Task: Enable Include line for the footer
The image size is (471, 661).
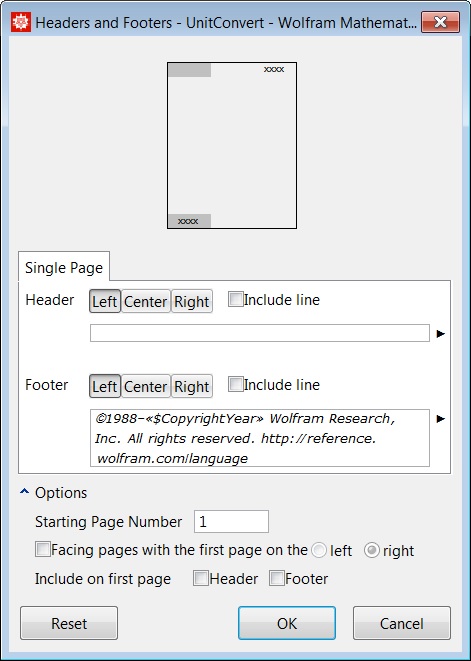Action: [235, 384]
